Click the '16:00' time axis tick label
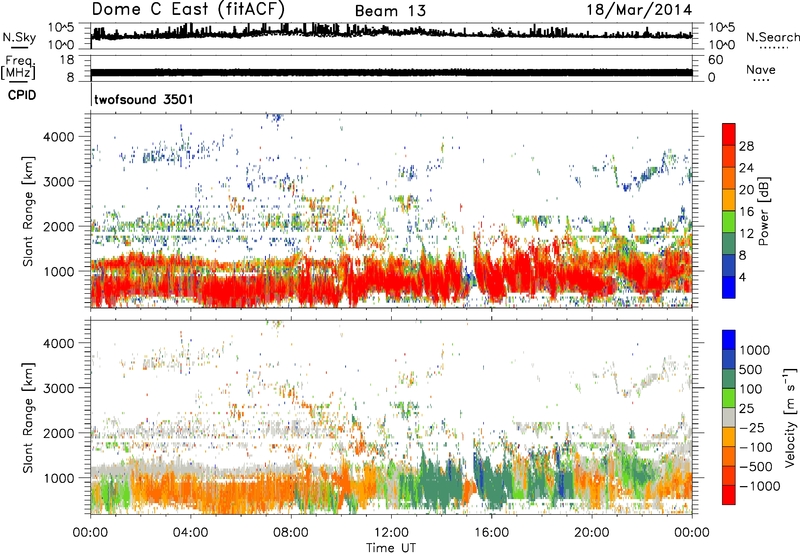 pos(491,533)
